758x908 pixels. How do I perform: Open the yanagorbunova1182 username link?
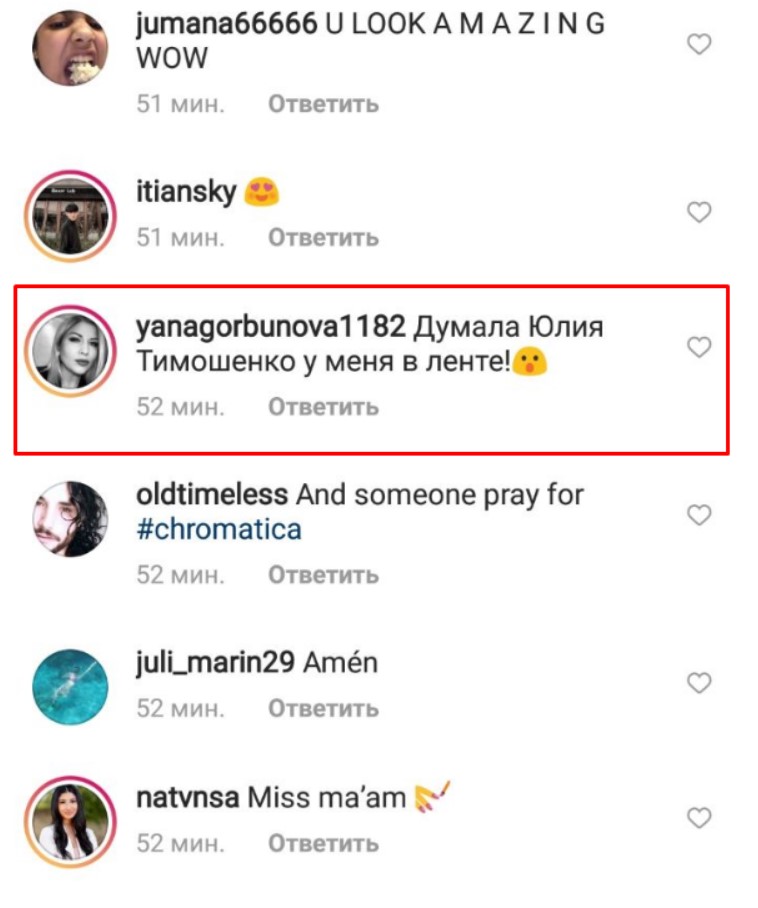270,328
